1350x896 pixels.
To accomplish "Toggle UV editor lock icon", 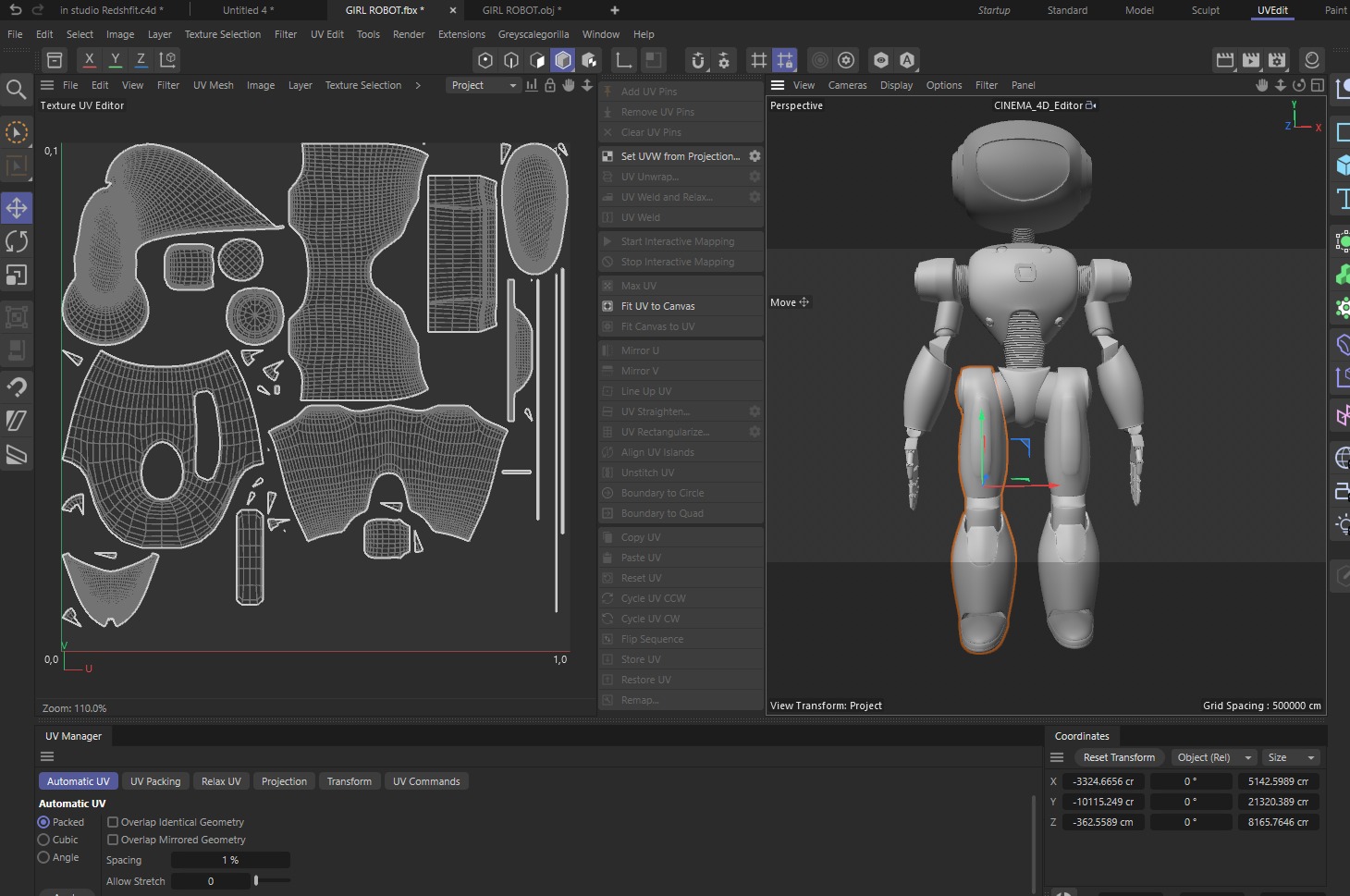I will [x=550, y=85].
